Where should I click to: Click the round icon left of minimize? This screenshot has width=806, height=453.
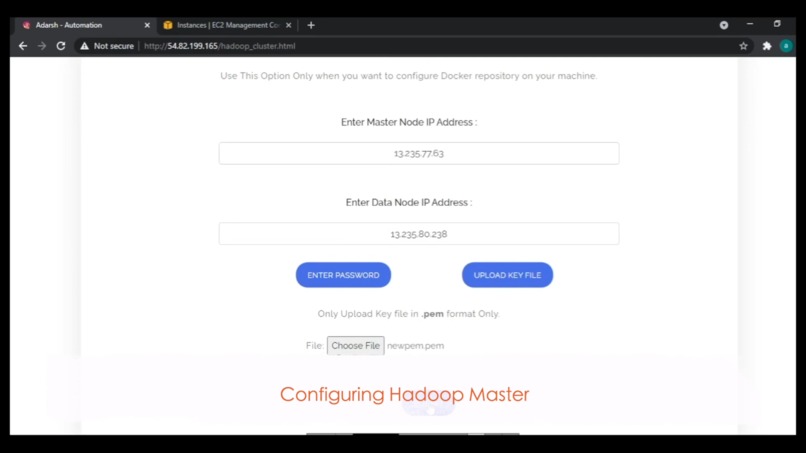point(724,25)
